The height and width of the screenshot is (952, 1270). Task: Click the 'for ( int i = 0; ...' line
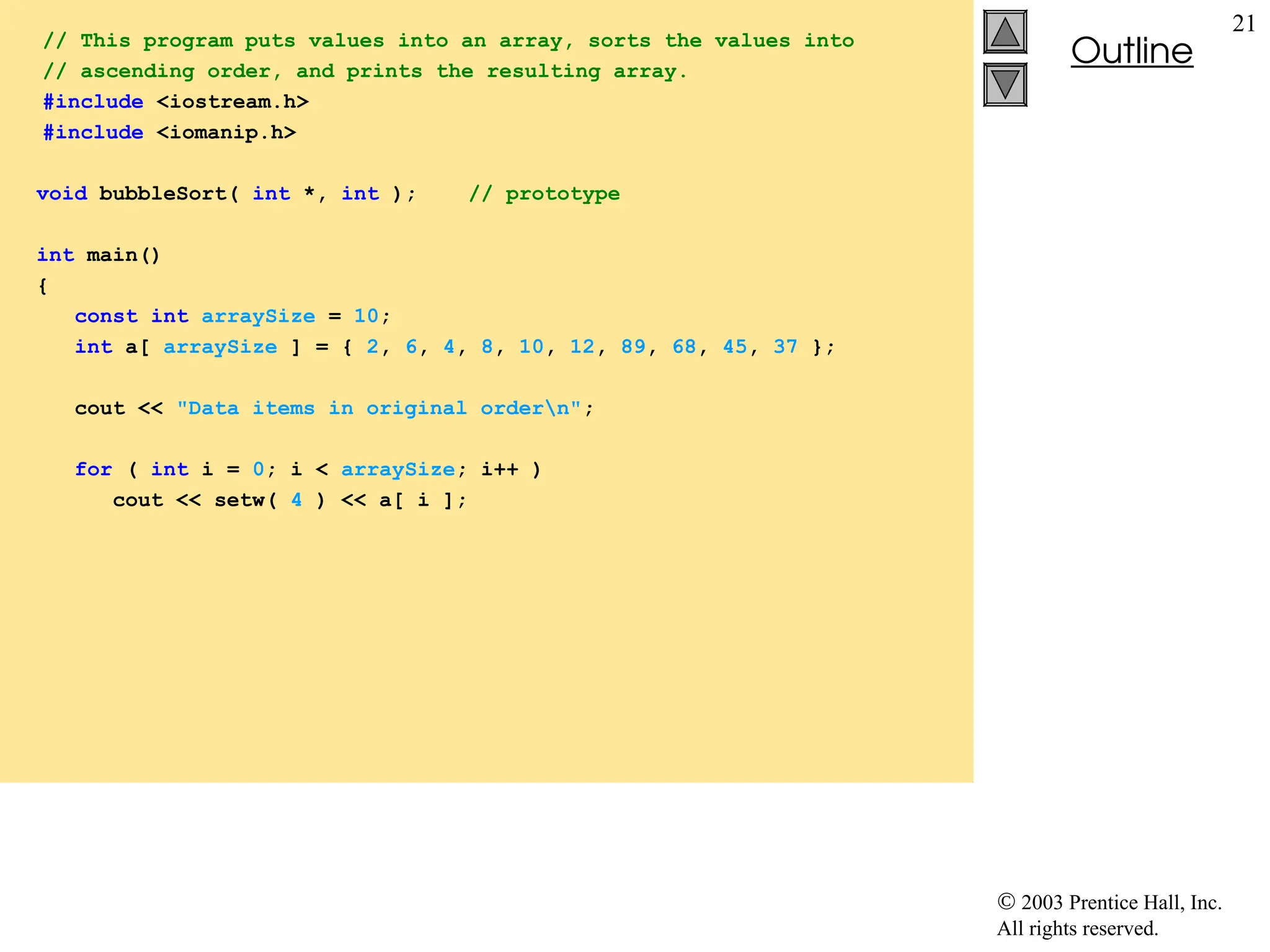[308, 469]
